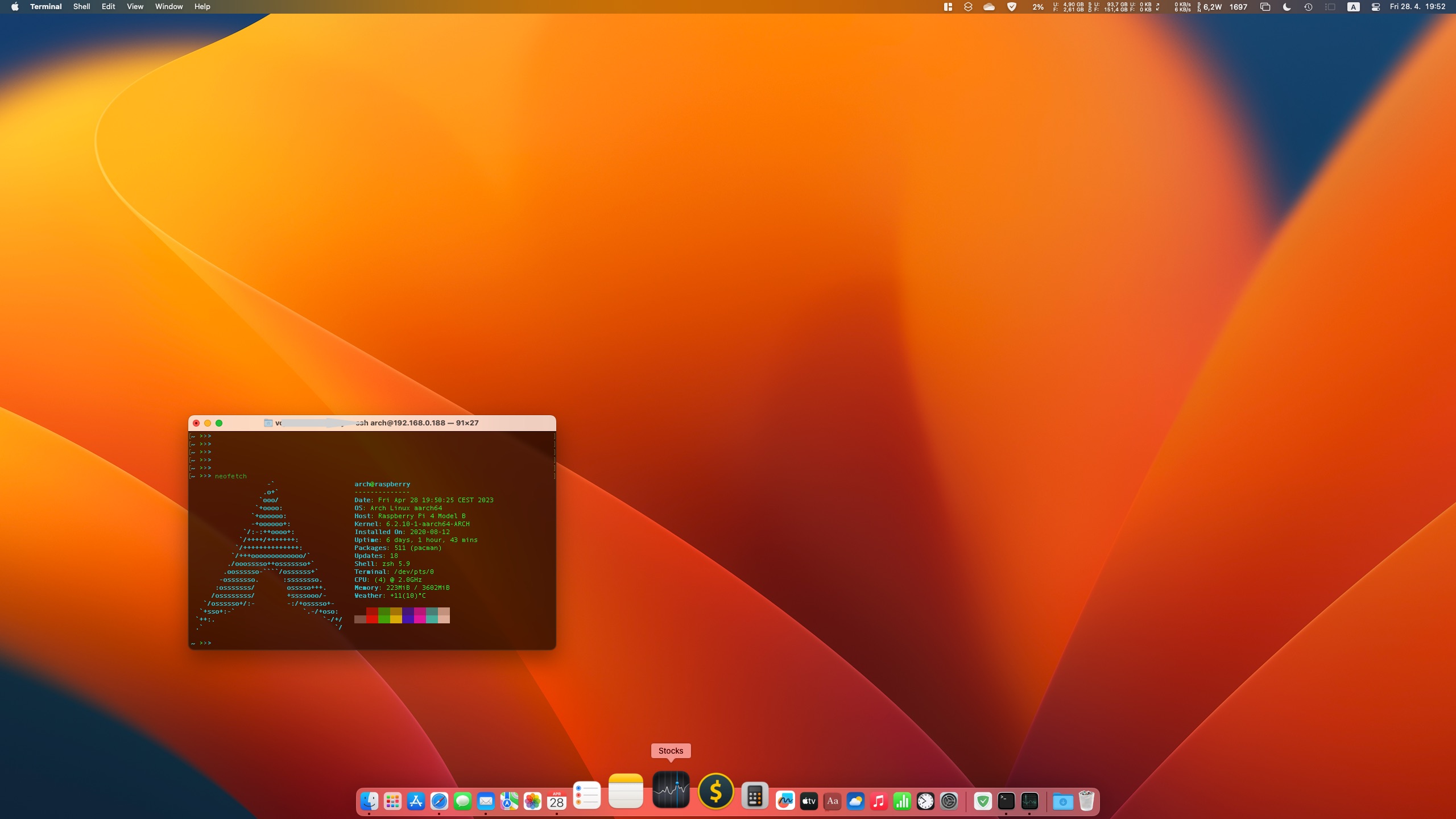The height and width of the screenshot is (819, 1456).
Task: Open Photos app in the Dock
Action: (532, 801)
